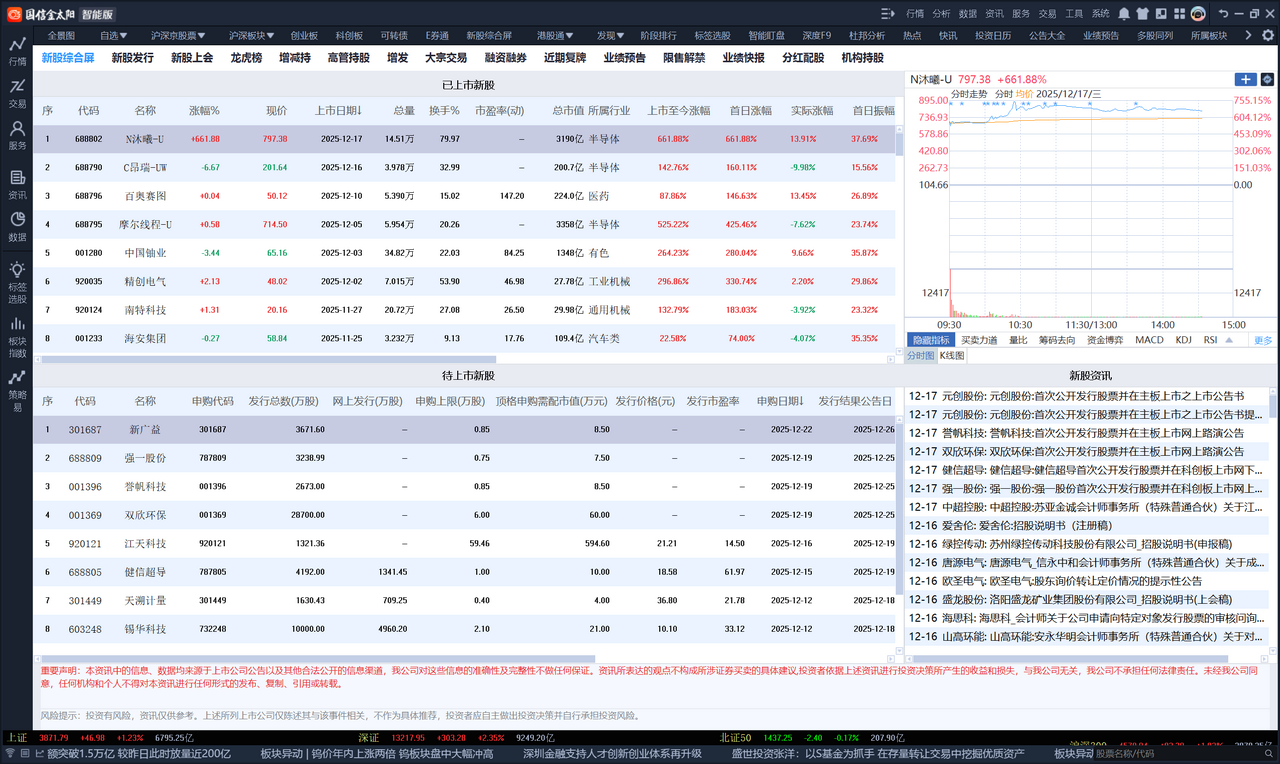Add N沐曦-U with the blue plus button
This screenshot has width=1280, height=764.
click(1246, 79)
